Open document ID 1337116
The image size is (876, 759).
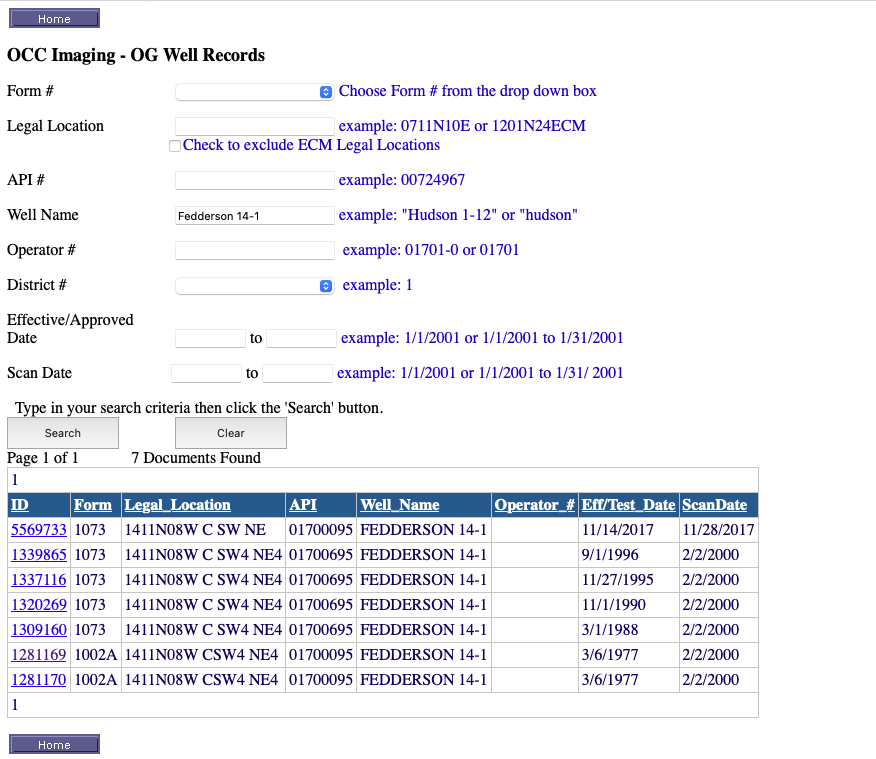pos(39,580)
